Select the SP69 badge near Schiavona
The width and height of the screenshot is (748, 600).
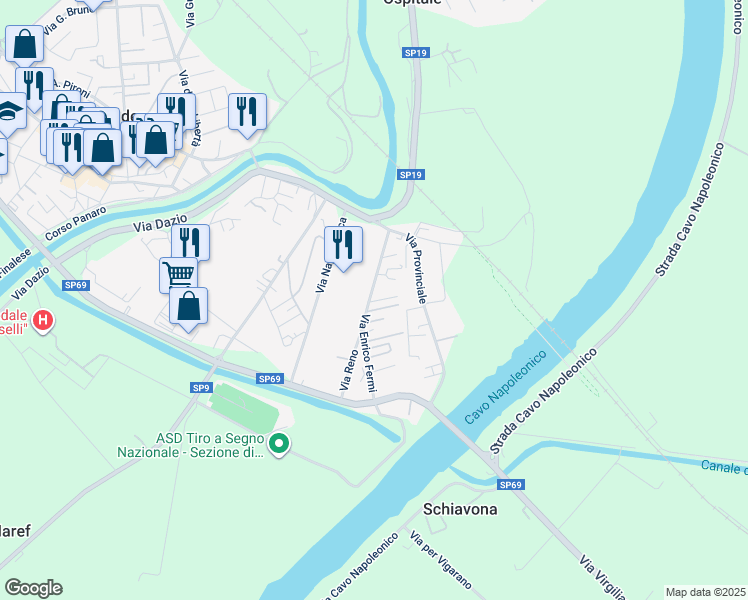[x=510, y=485]
